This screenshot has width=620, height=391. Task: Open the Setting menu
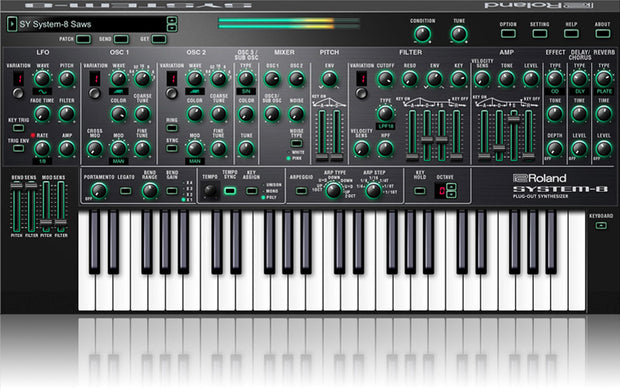tap(540, 34)
